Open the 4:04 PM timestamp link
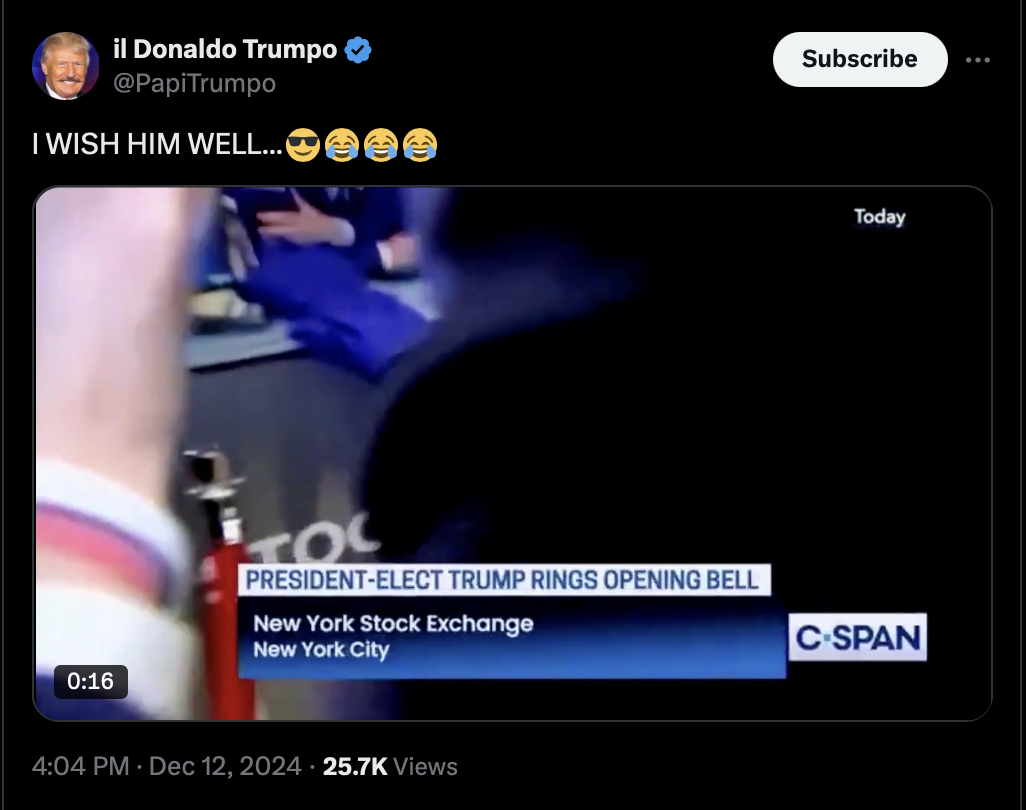This screenshot has width=1026, height=810. click(x=80, y=766)
